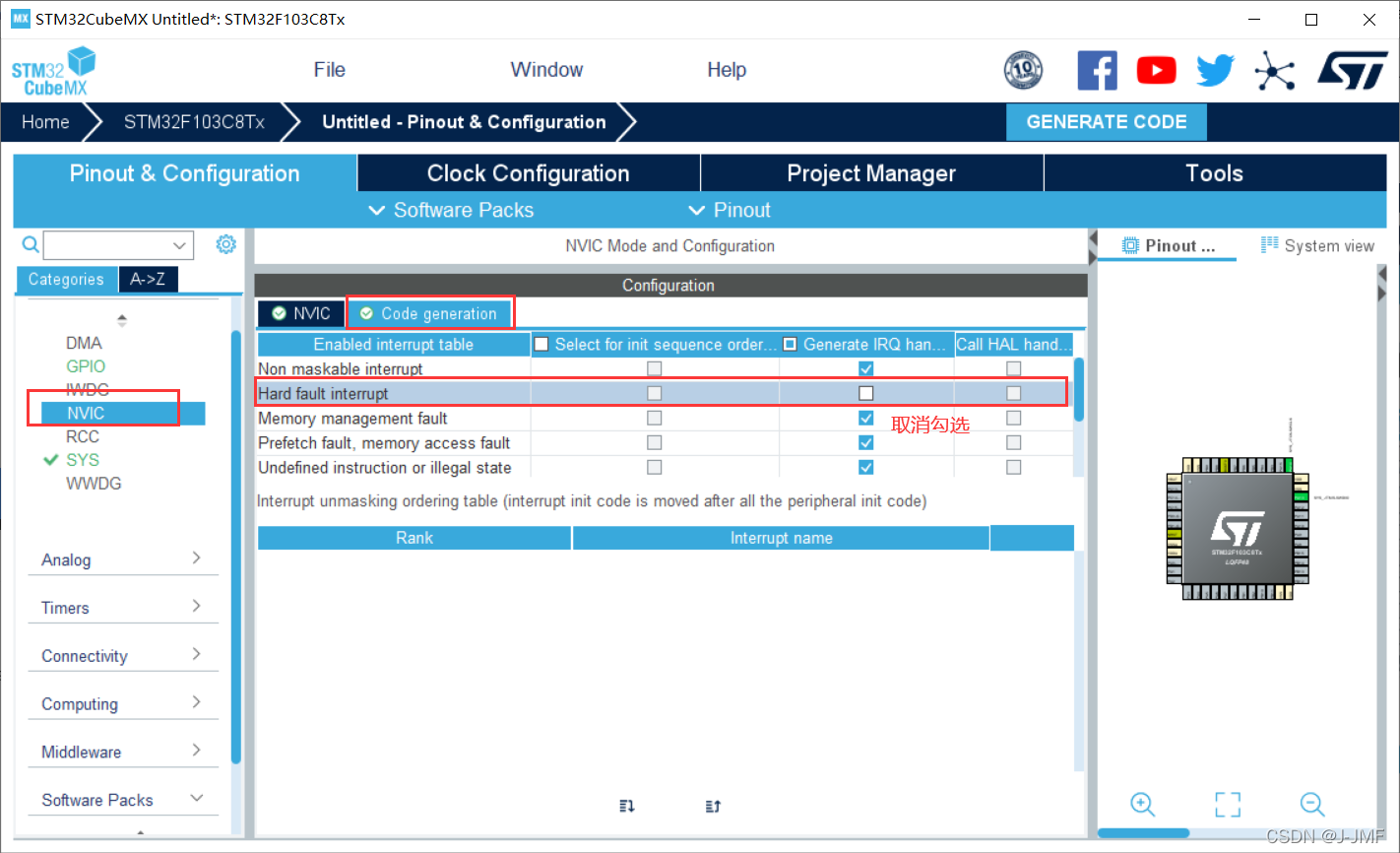Toggle Generate IRQ handler header checkbox

[790, 344]
